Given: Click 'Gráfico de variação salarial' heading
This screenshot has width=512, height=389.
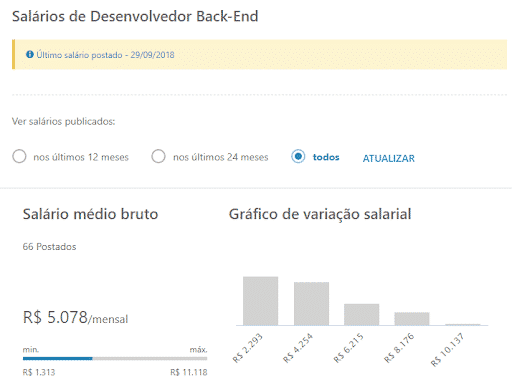Looking at the screenshot, I should (x=320, y=214).
